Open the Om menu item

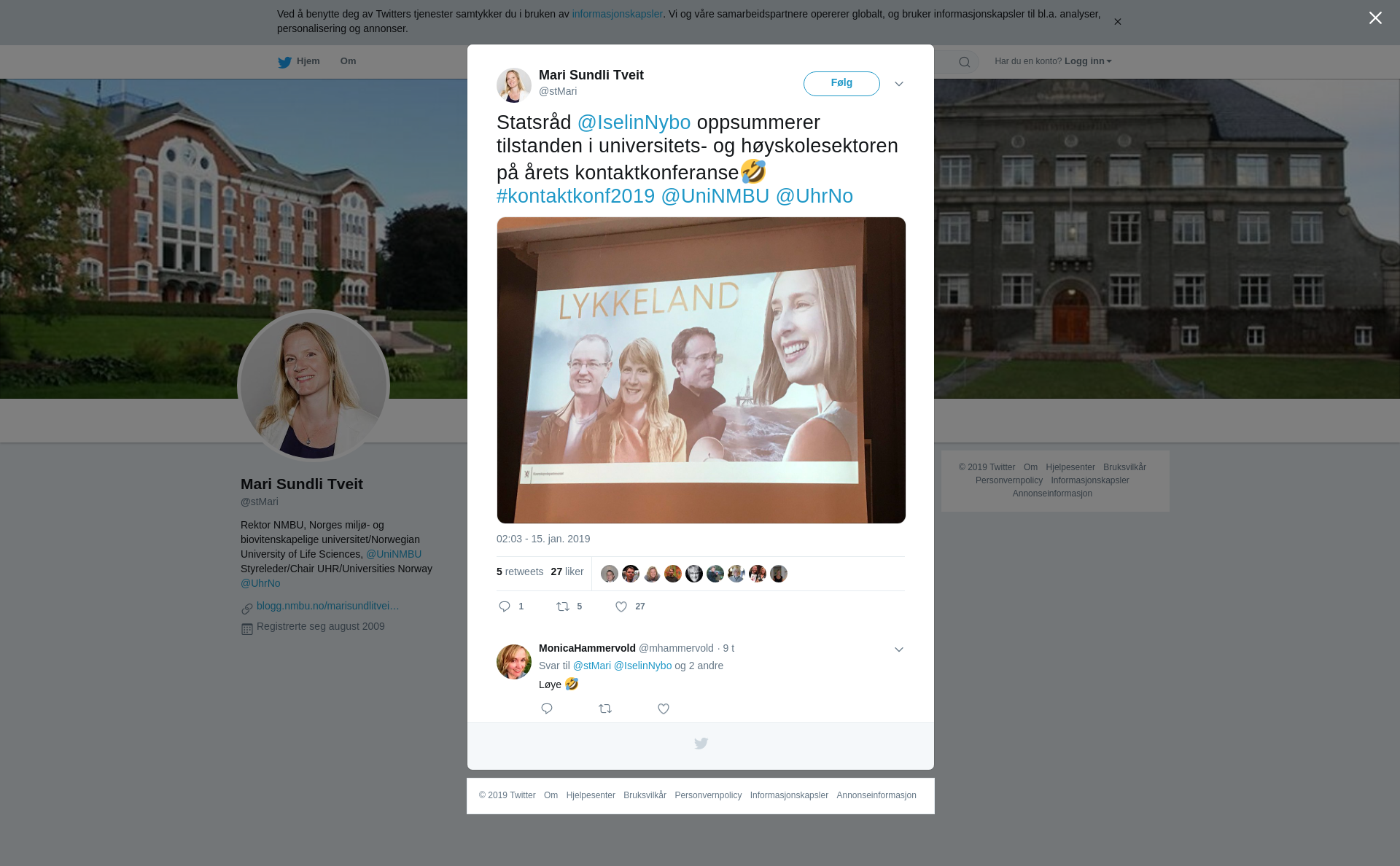348,61
